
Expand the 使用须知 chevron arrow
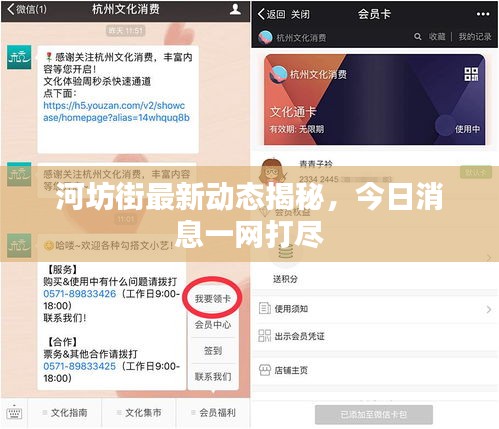pyautogui.click(x=489, y=309)
